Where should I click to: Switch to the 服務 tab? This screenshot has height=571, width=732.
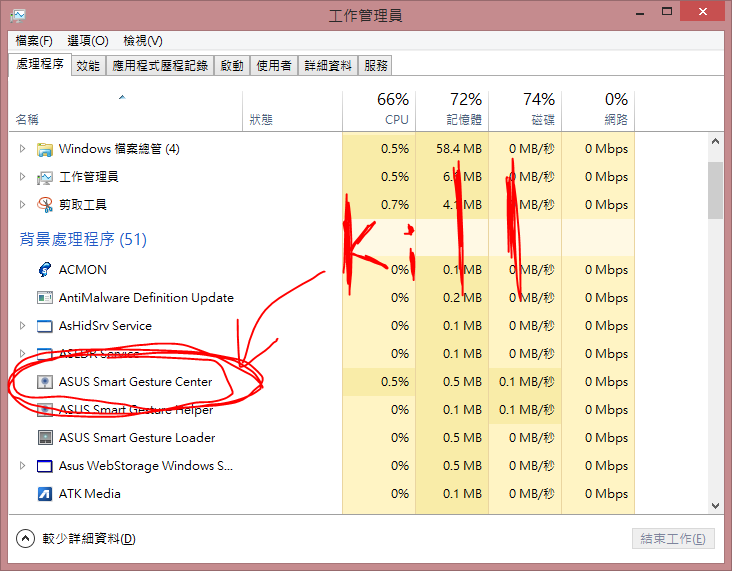376,66
